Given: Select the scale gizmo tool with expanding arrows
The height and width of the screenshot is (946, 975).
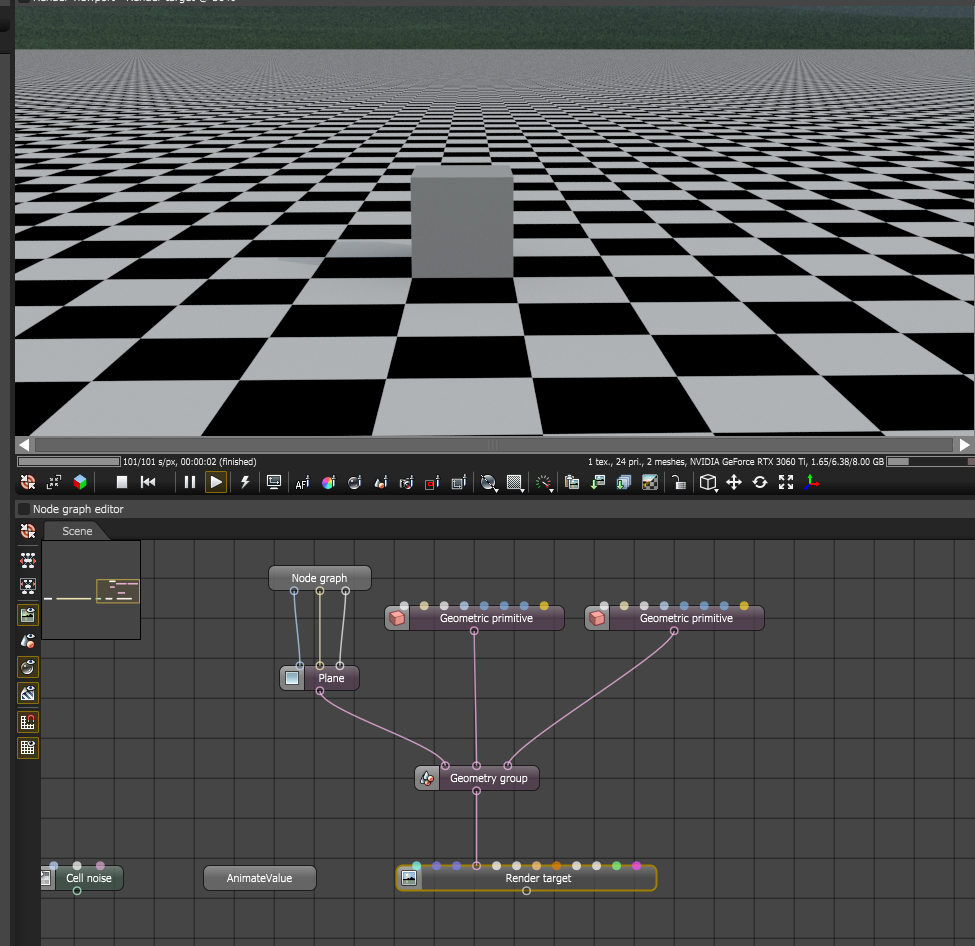Looking at the screenshot, I should 786,482.
